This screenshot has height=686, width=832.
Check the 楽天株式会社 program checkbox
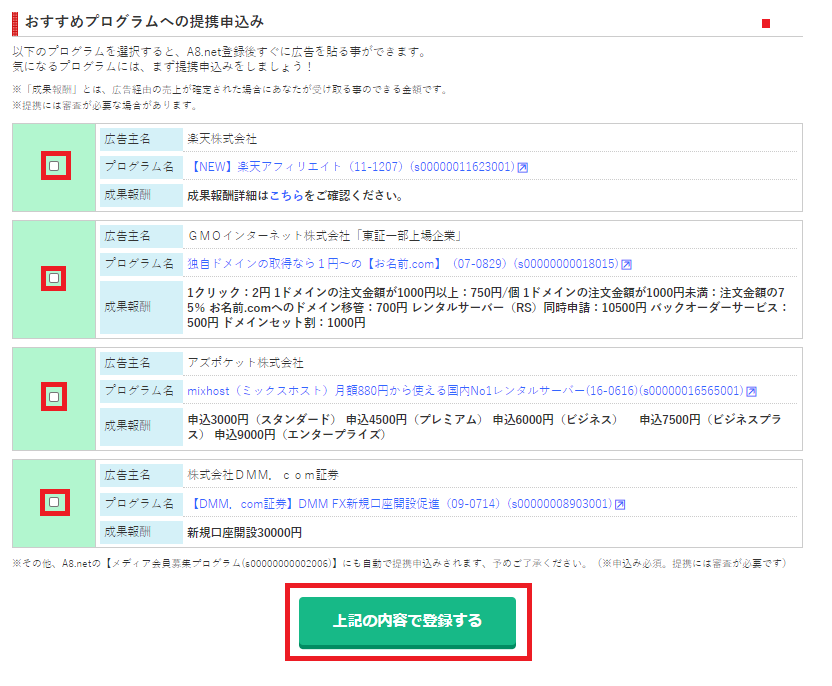click(x=54, y=166)
